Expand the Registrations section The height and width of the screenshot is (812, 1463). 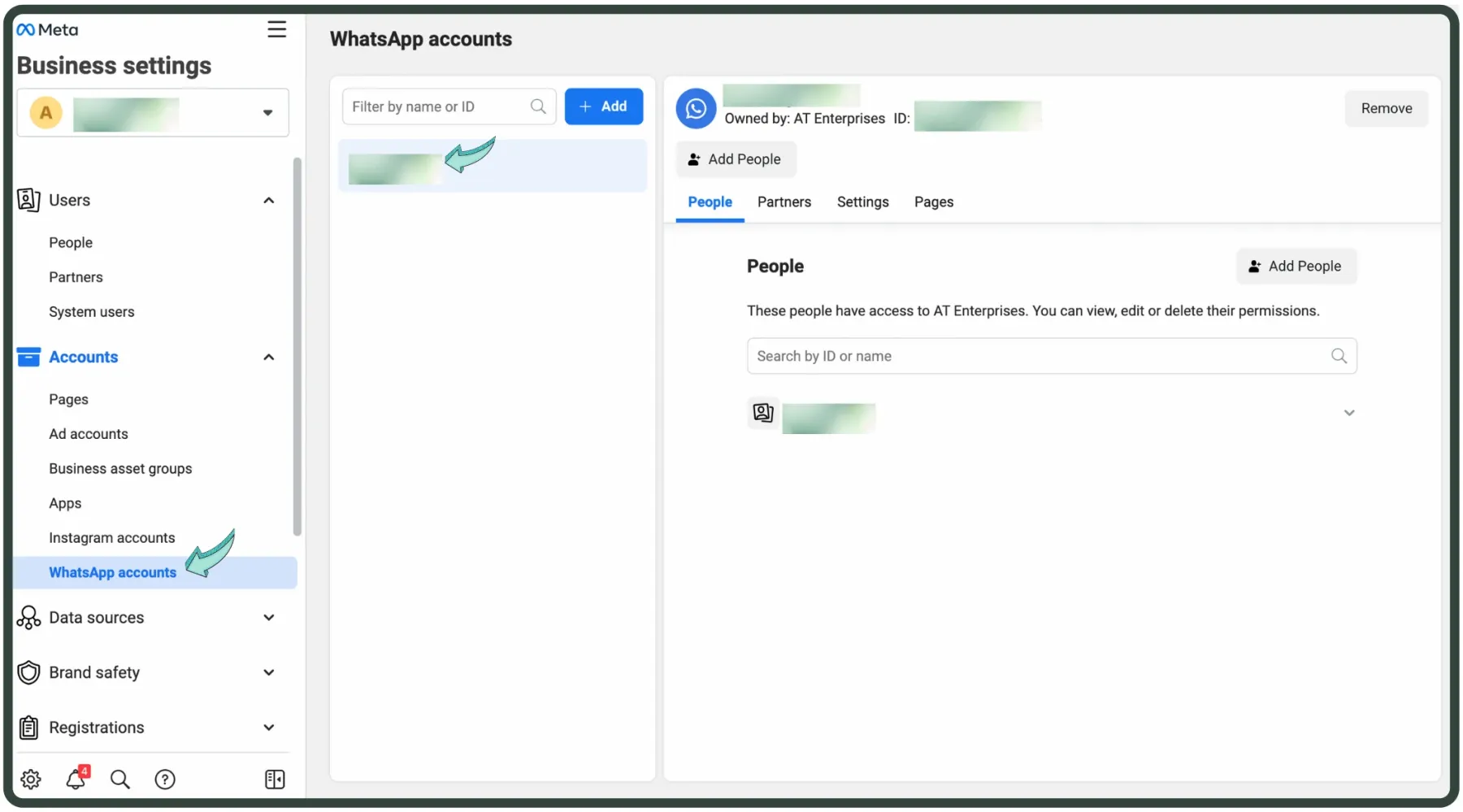(269, 727)
